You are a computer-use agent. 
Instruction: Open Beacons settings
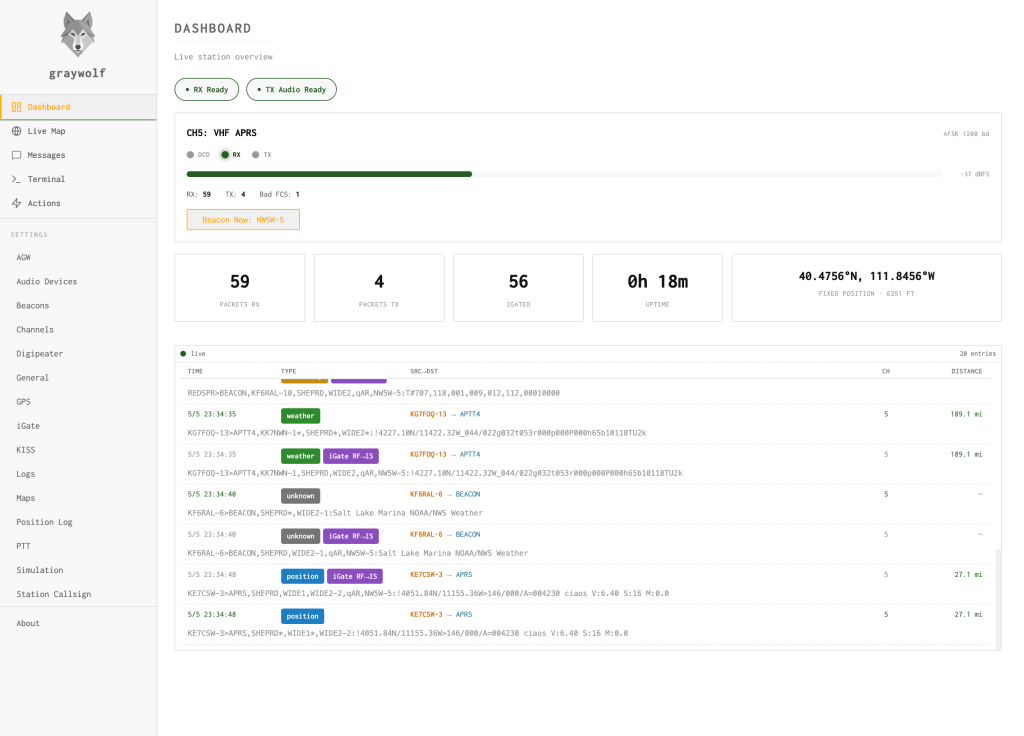78,306
